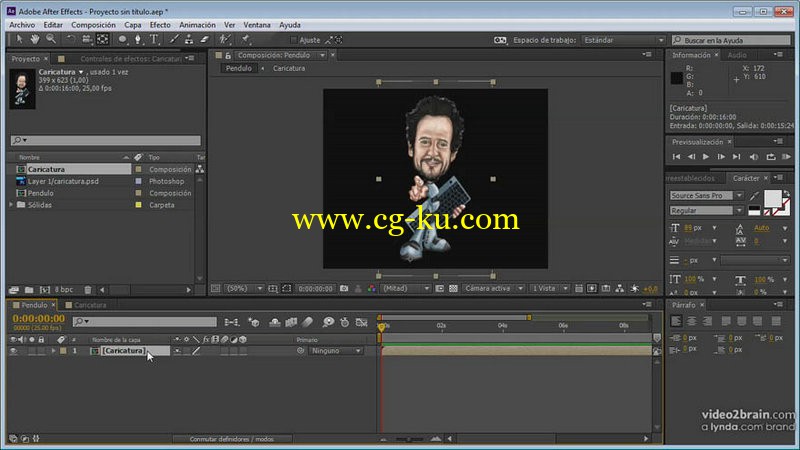Open the Regular font style dropdown

tap(706, 210)
